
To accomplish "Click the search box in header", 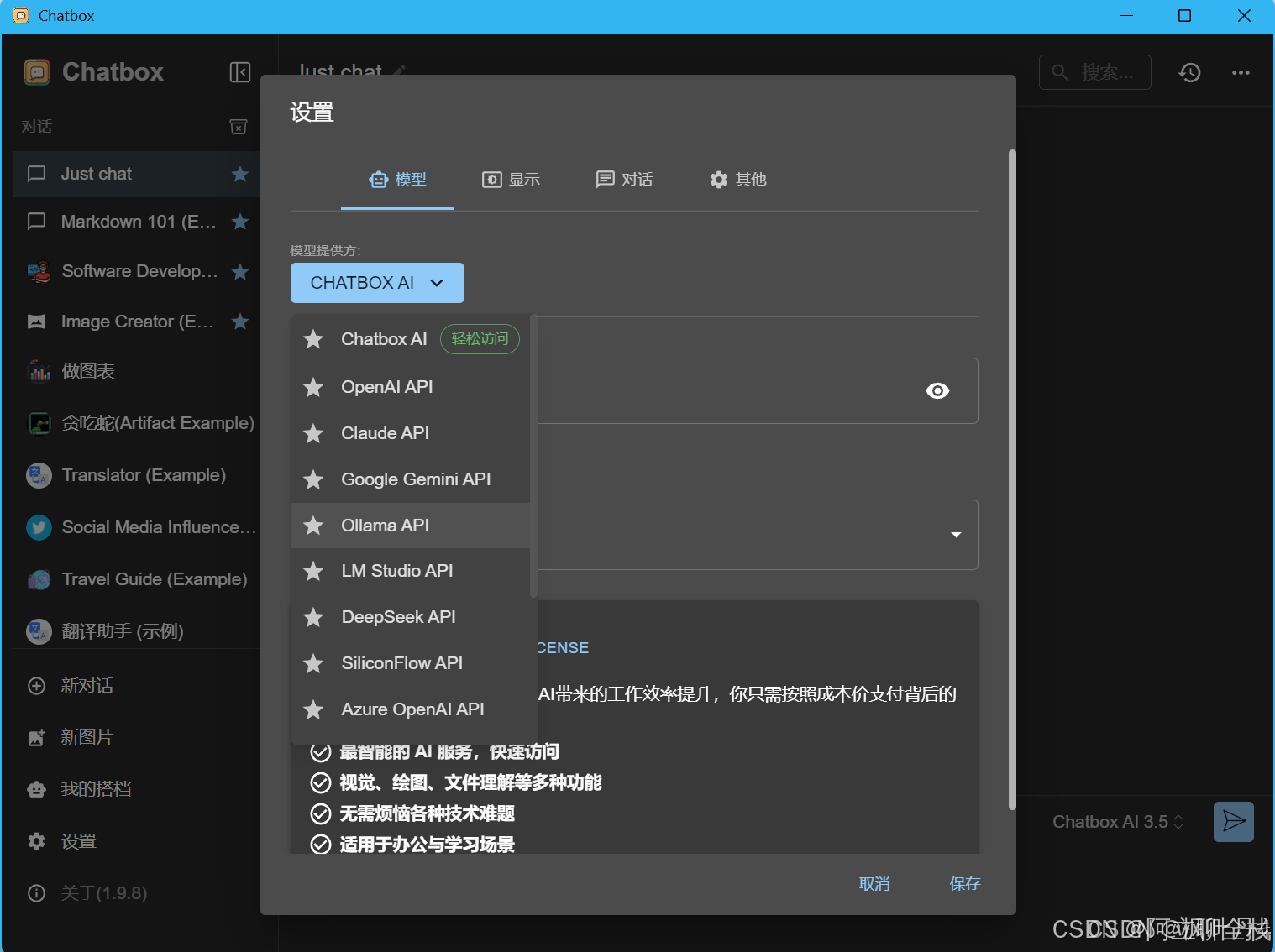I will click(x=1095, y=72).
